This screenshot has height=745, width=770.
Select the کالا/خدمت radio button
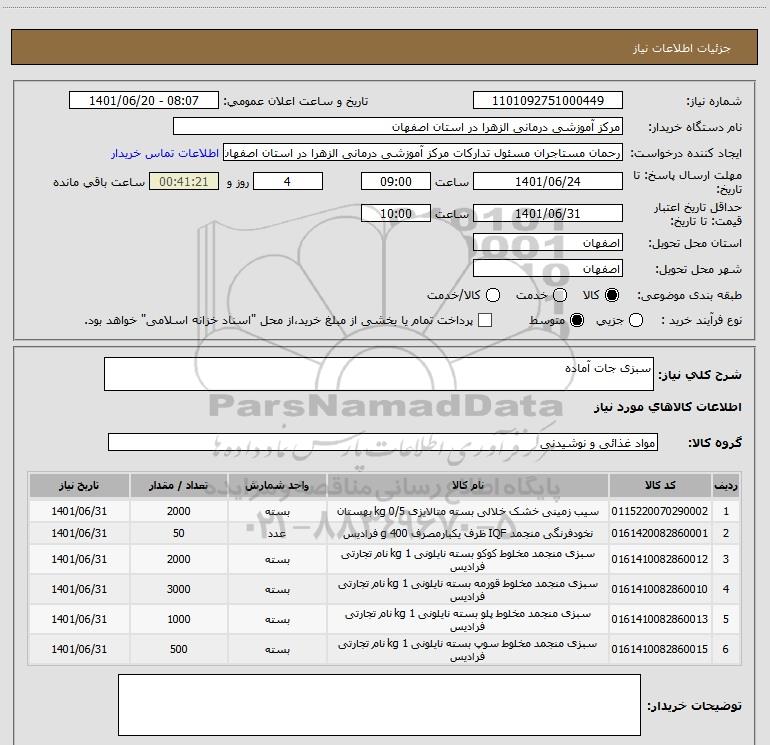pos(493,295)
